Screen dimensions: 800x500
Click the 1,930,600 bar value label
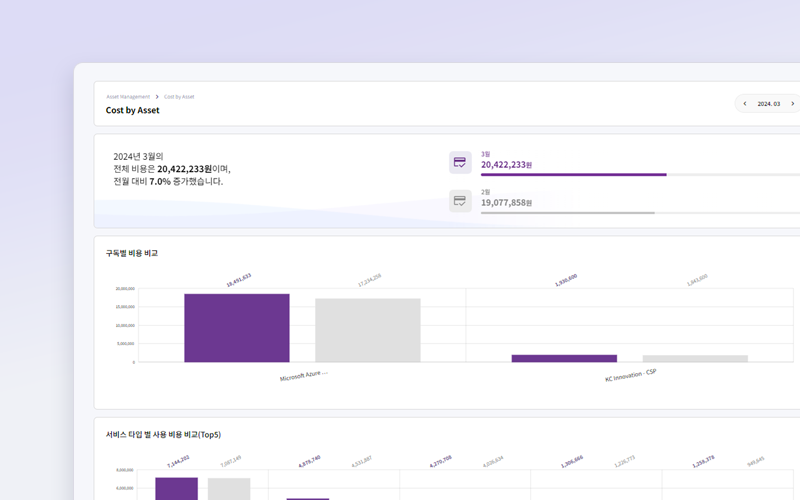point(566,280)
